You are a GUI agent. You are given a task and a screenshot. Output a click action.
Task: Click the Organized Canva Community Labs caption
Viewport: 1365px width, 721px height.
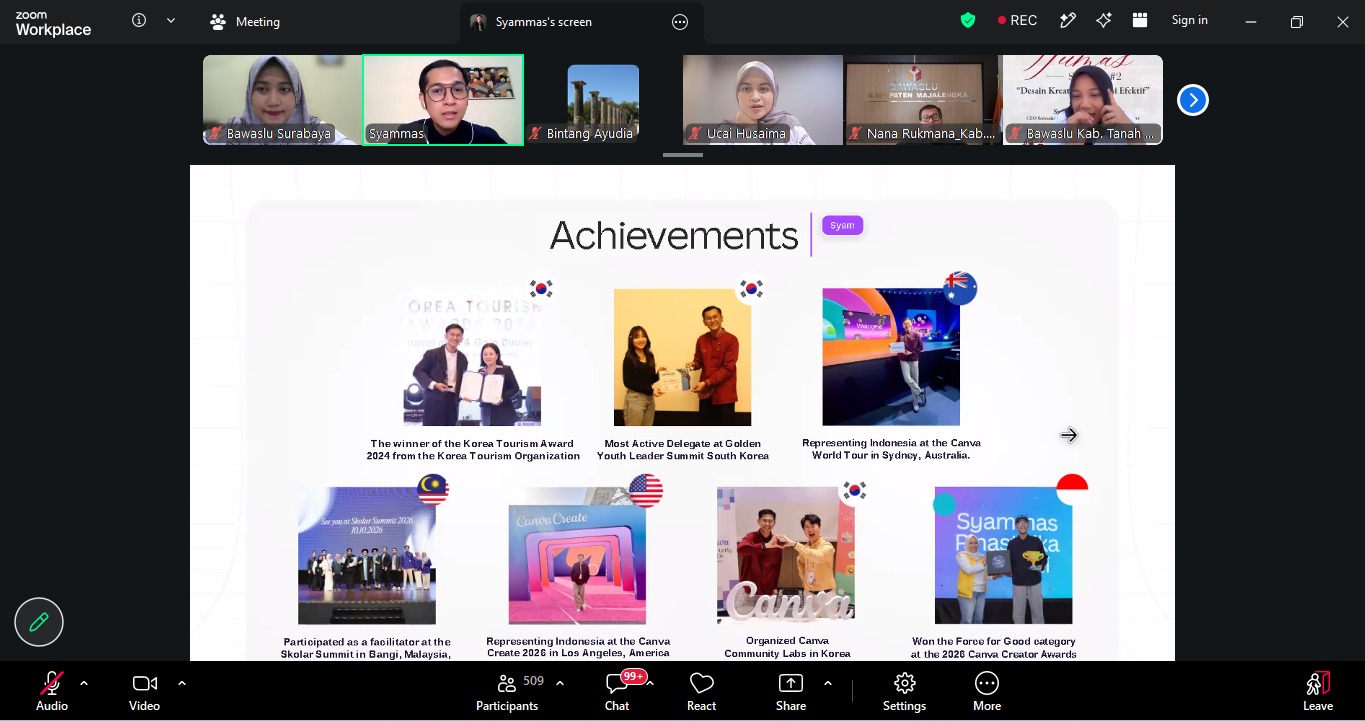(x=787, y=647)
